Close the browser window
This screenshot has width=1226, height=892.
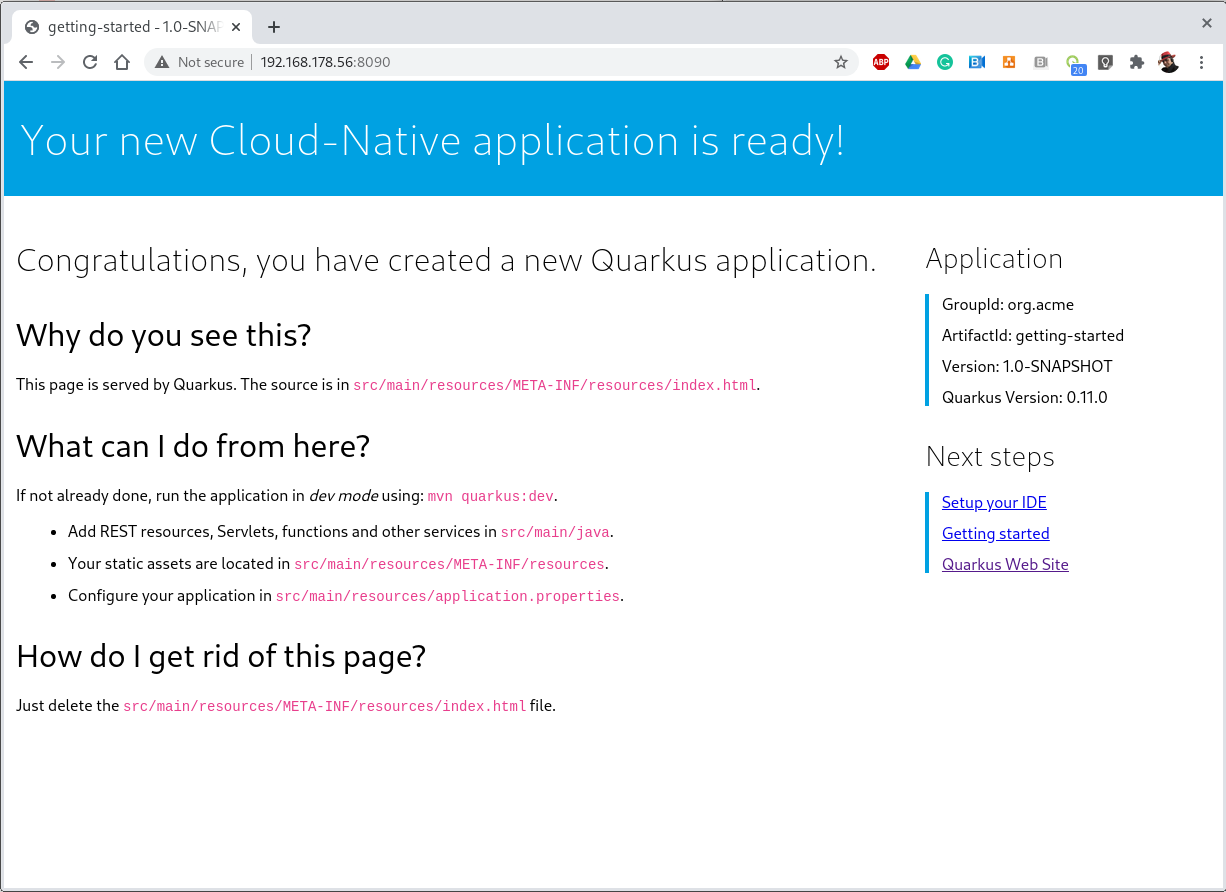pos(1207,22)
